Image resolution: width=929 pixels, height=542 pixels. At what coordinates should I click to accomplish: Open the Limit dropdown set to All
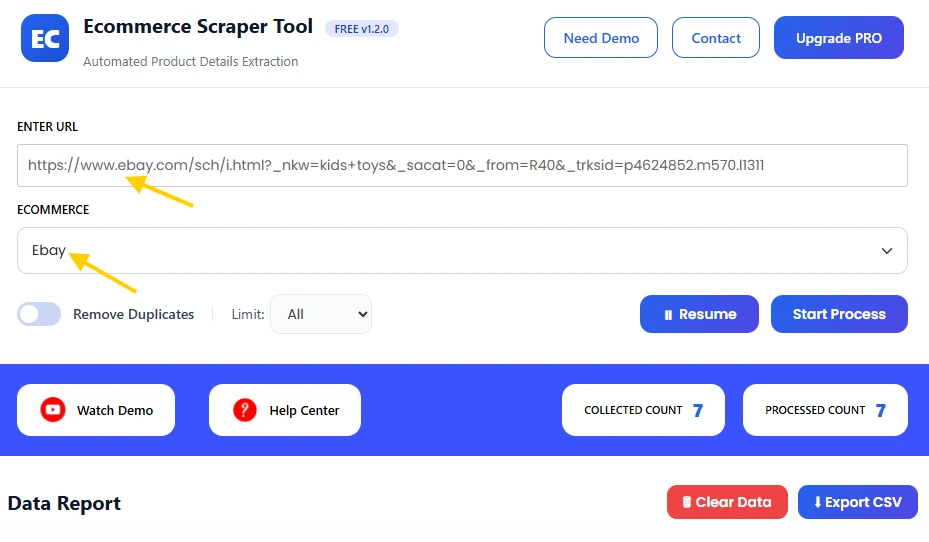pyautogui.click(x=321, y=314)
